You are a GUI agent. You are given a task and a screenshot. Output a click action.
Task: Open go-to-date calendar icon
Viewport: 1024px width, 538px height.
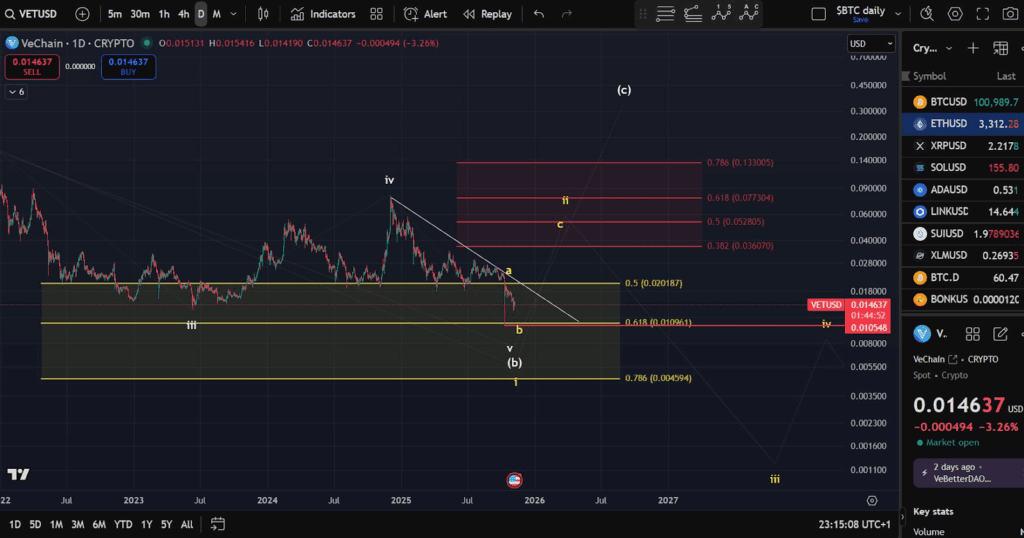217,524
